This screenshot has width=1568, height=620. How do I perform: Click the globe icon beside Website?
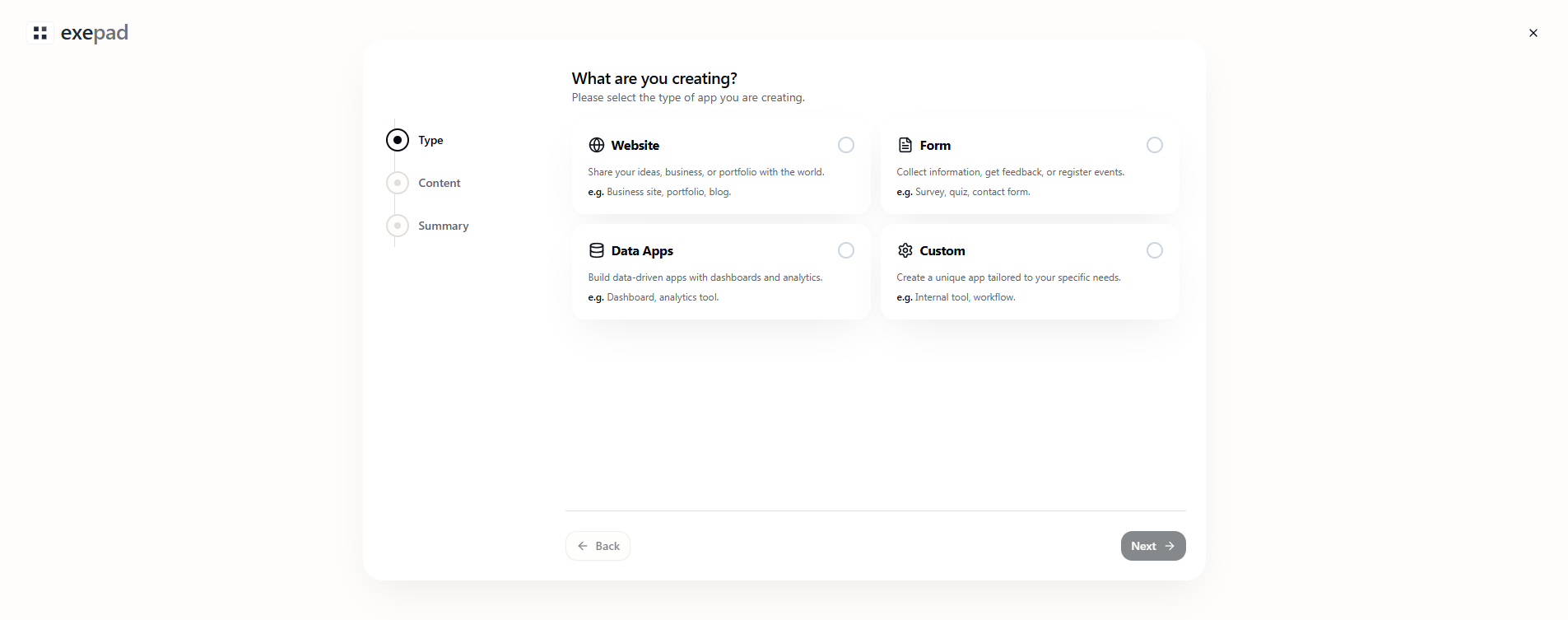coord(597,145)
